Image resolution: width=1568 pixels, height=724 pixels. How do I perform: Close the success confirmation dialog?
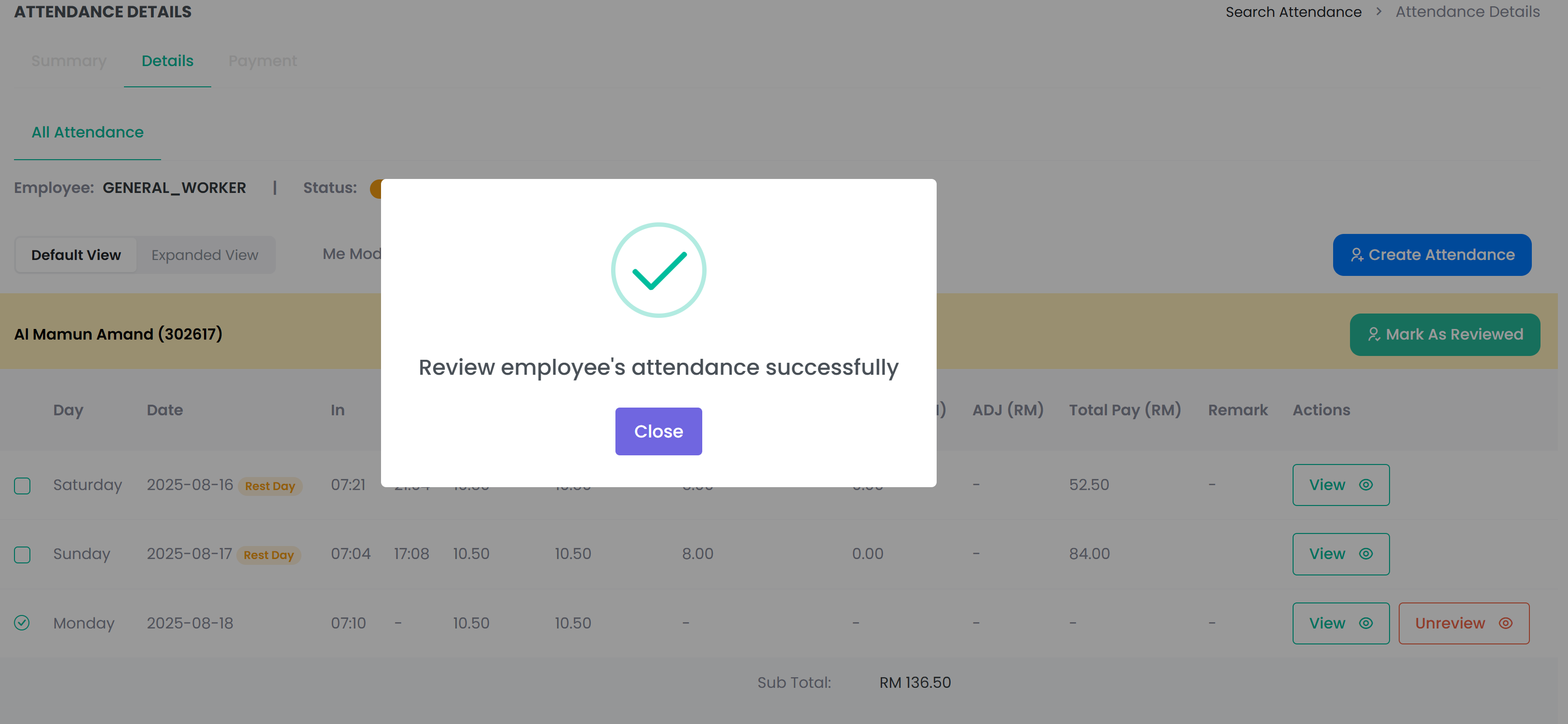click(658, 431)
